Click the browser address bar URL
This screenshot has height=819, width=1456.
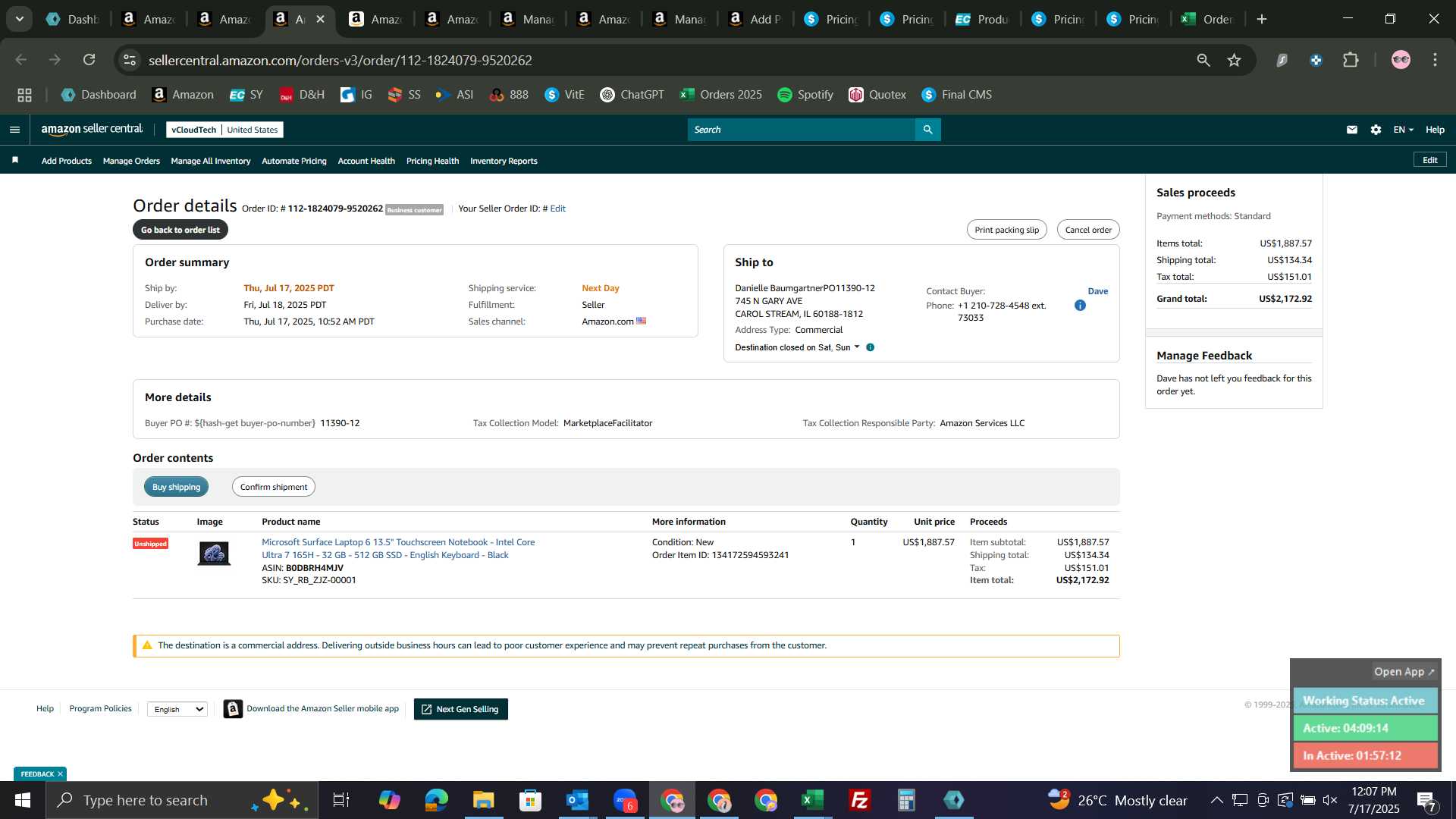click(340, 60)
